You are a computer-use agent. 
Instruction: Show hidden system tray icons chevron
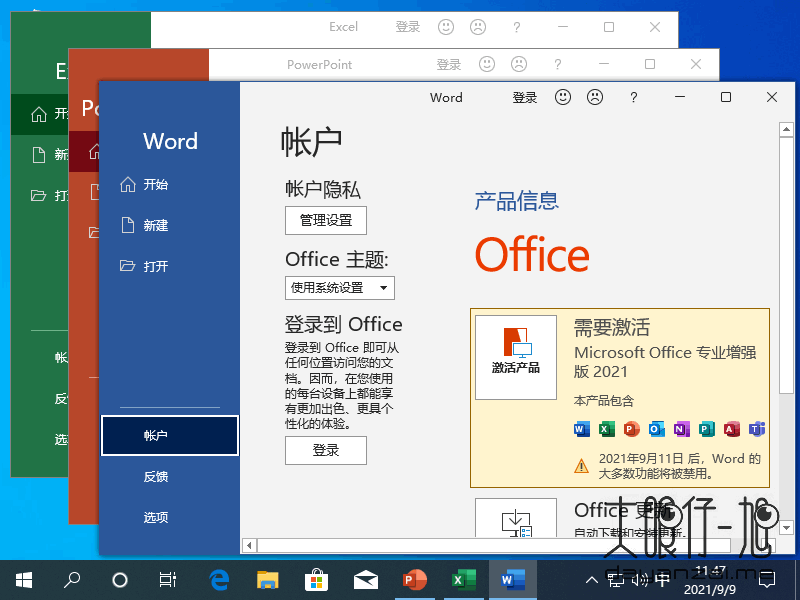point(591,580)
